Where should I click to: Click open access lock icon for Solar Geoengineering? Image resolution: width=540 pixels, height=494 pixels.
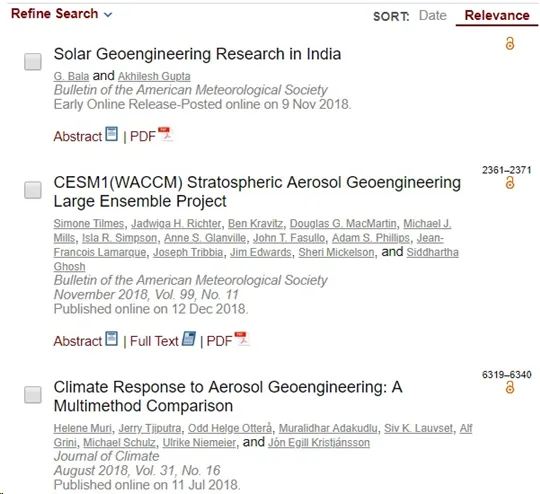pyautogui.click(x=510, y=44)
